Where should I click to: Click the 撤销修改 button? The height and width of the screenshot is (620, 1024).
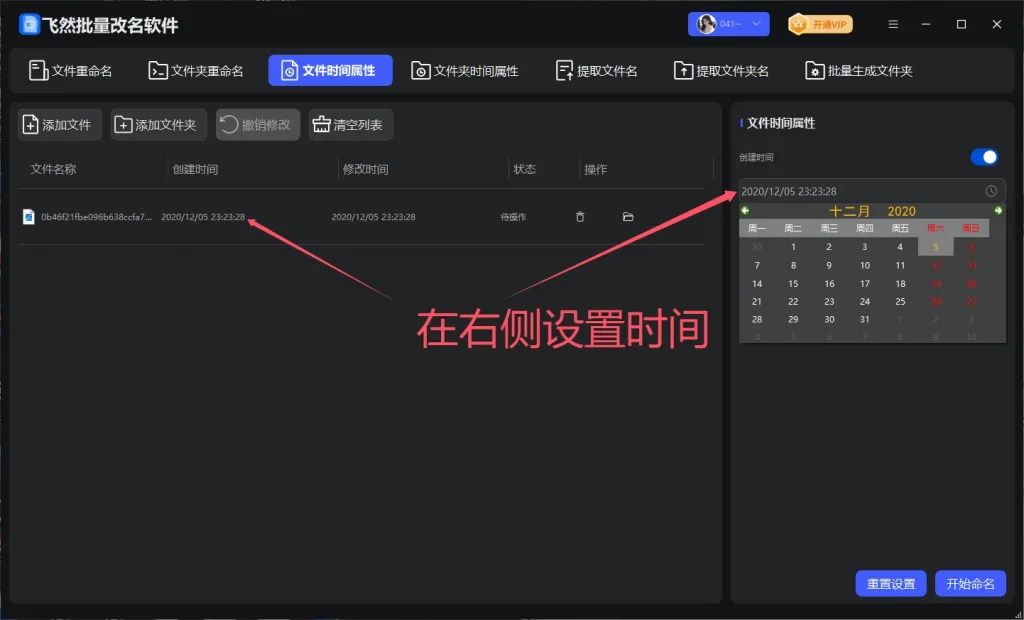click(258, 125)
